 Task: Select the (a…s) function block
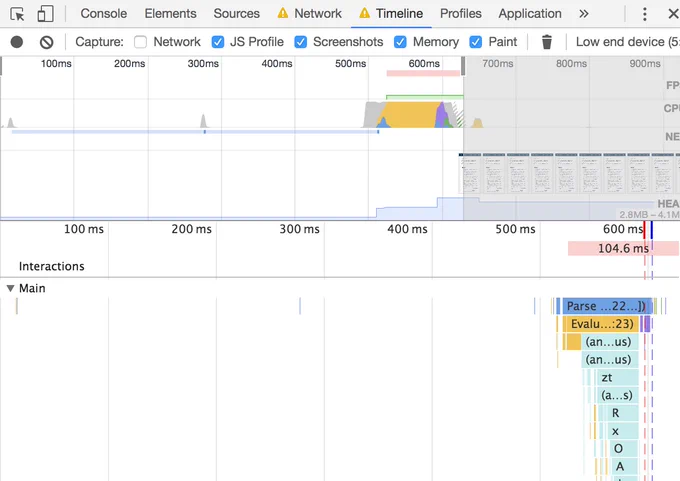coord(618,396)
